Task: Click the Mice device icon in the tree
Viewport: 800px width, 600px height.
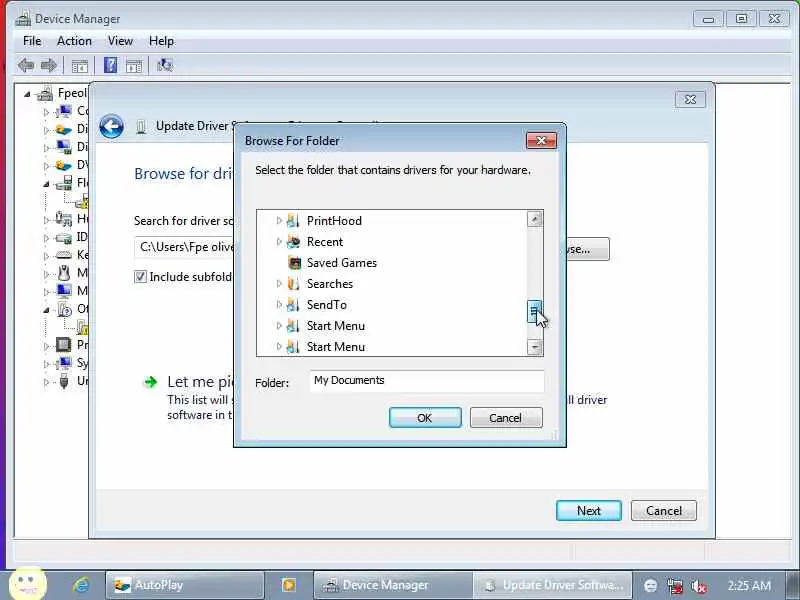Action: (64, 273)
